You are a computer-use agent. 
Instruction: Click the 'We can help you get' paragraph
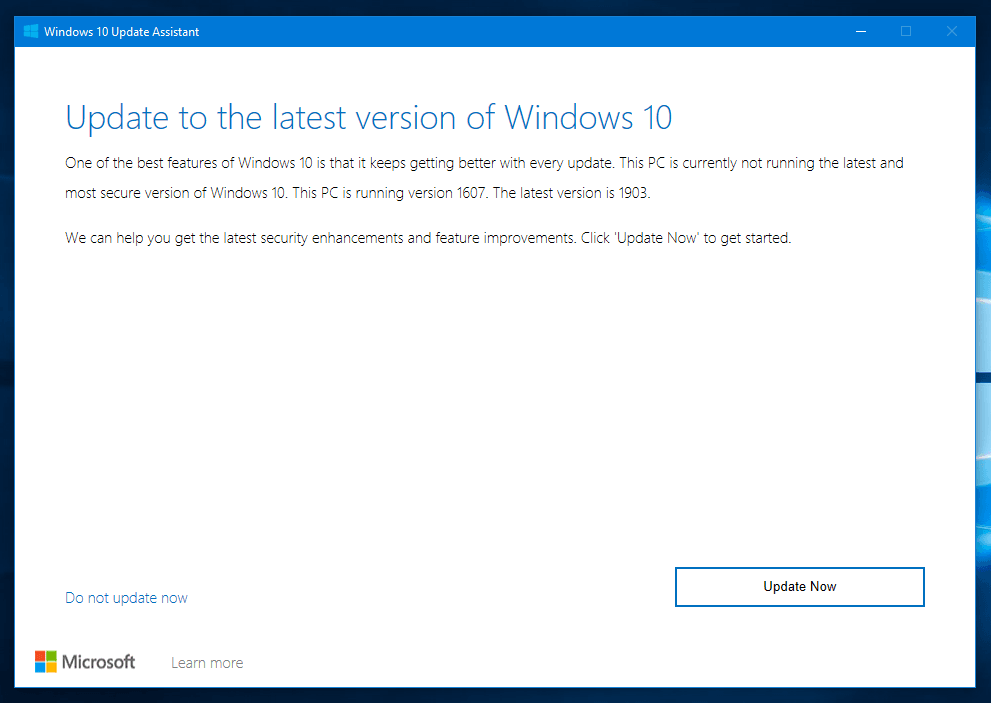point(428,238)
